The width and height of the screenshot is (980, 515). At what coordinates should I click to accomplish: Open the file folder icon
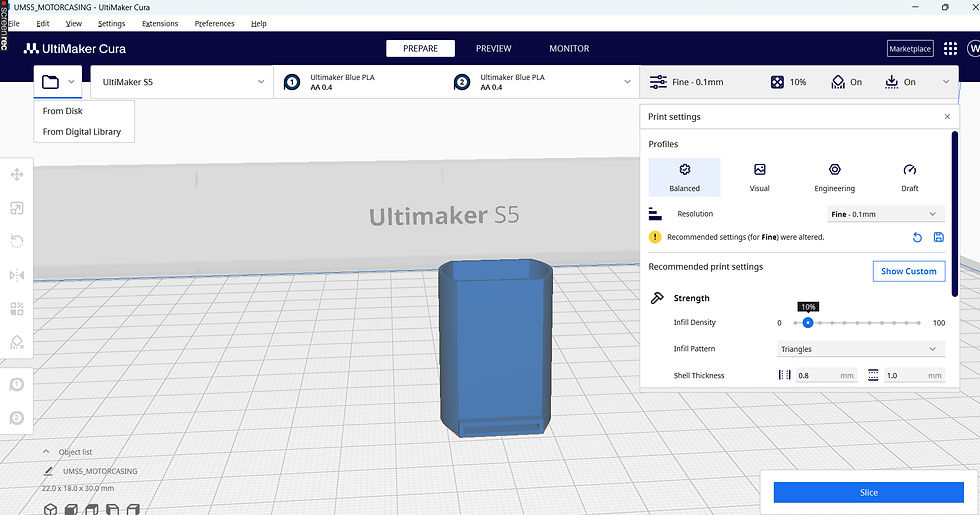click(x=50, y=82)
